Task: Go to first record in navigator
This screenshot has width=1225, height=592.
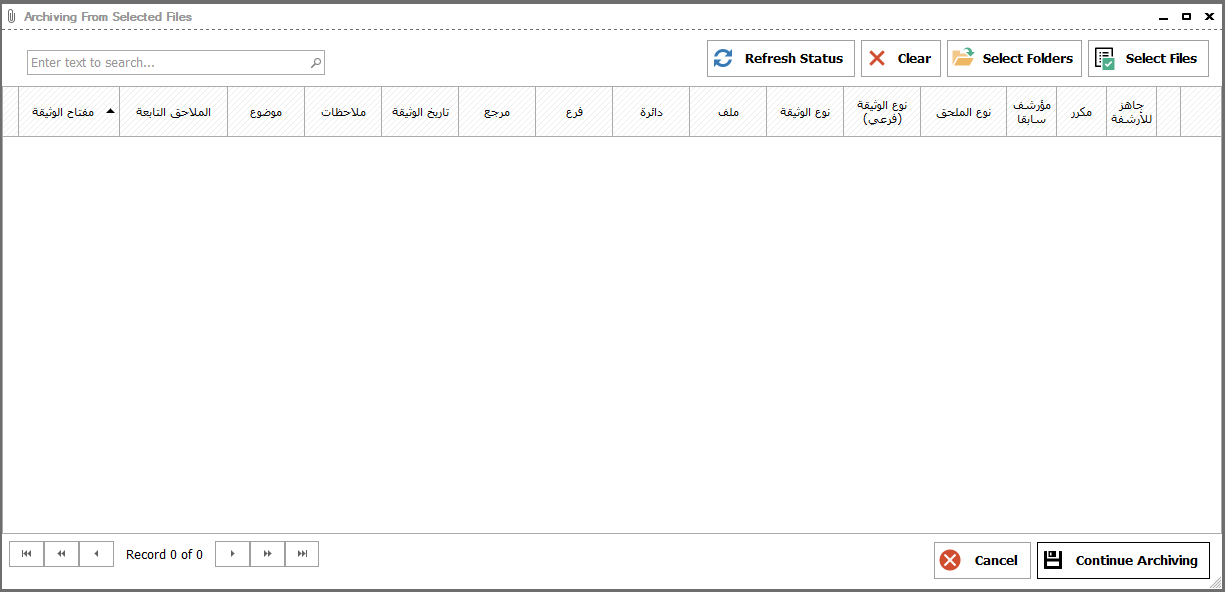Action: [x=27, y=554]
